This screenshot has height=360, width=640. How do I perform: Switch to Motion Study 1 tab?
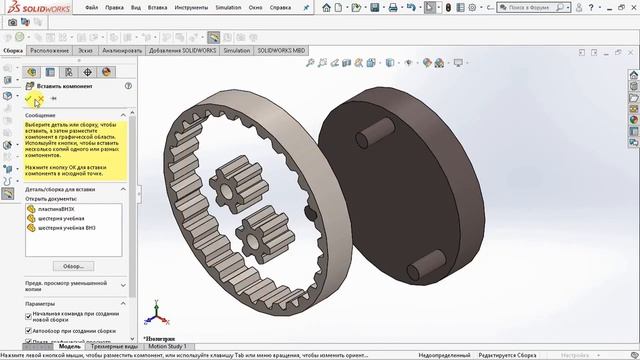167,346
